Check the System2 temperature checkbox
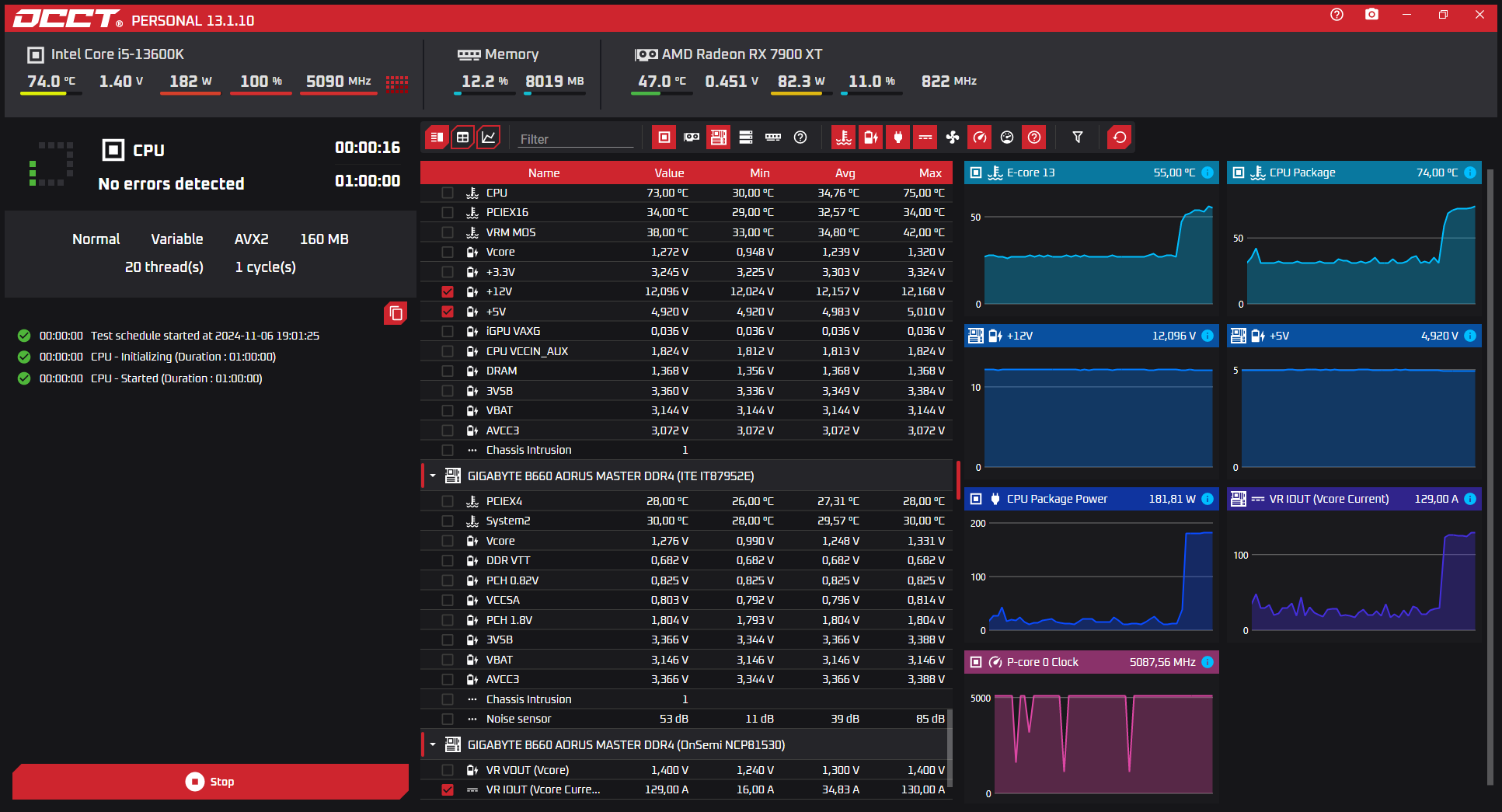This screenshot has height=812, width=1502. tap(448, 521)
